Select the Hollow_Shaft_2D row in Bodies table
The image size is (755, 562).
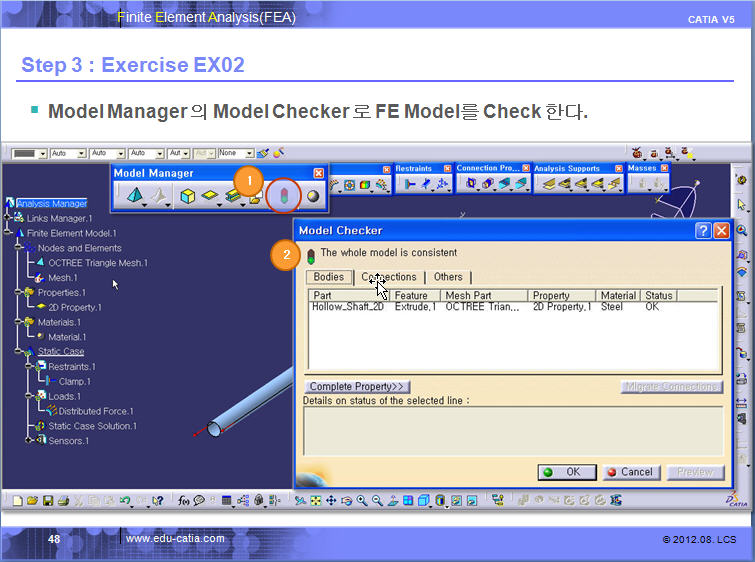point(347,307)
